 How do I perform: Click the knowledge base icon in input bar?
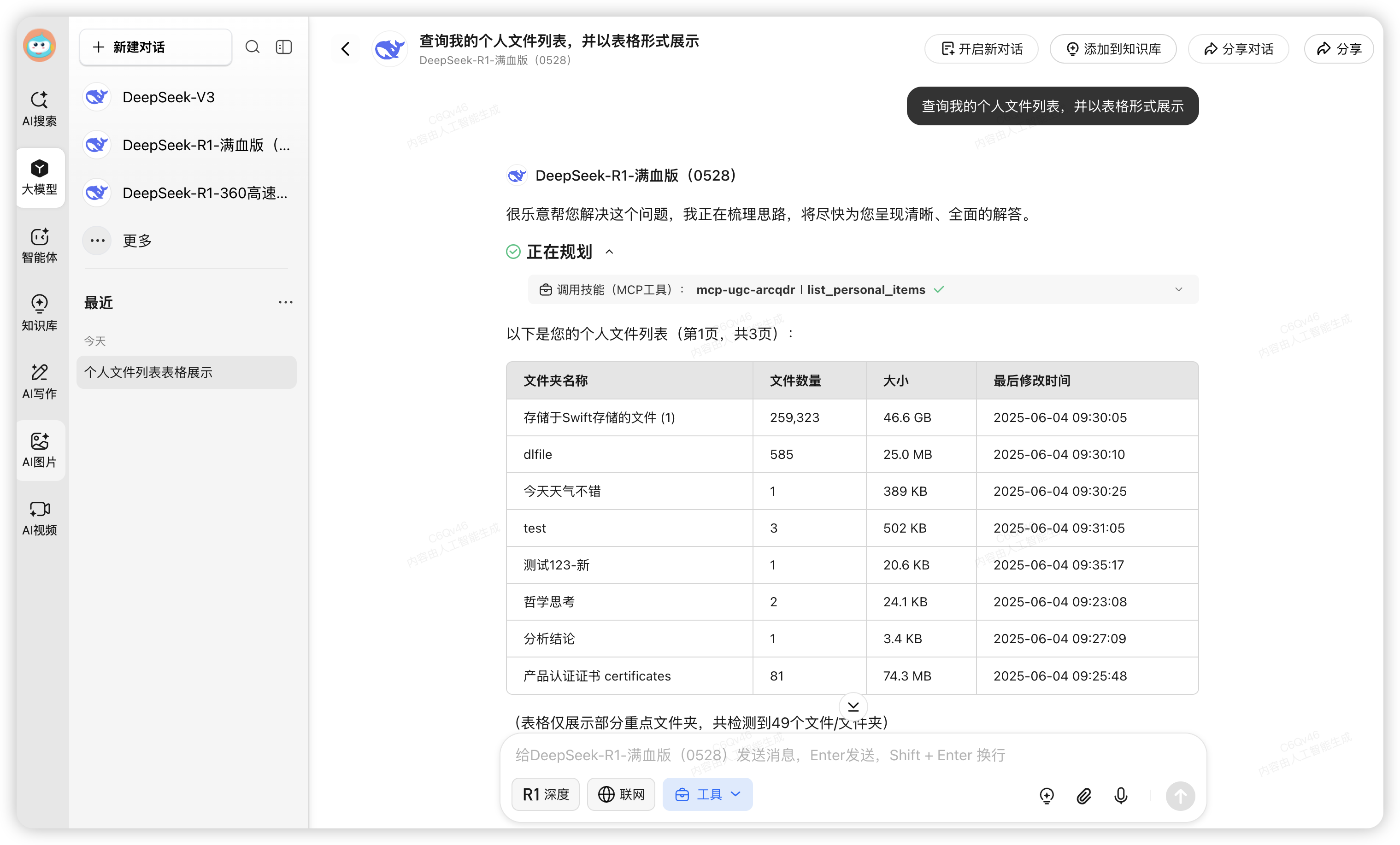1047,796
